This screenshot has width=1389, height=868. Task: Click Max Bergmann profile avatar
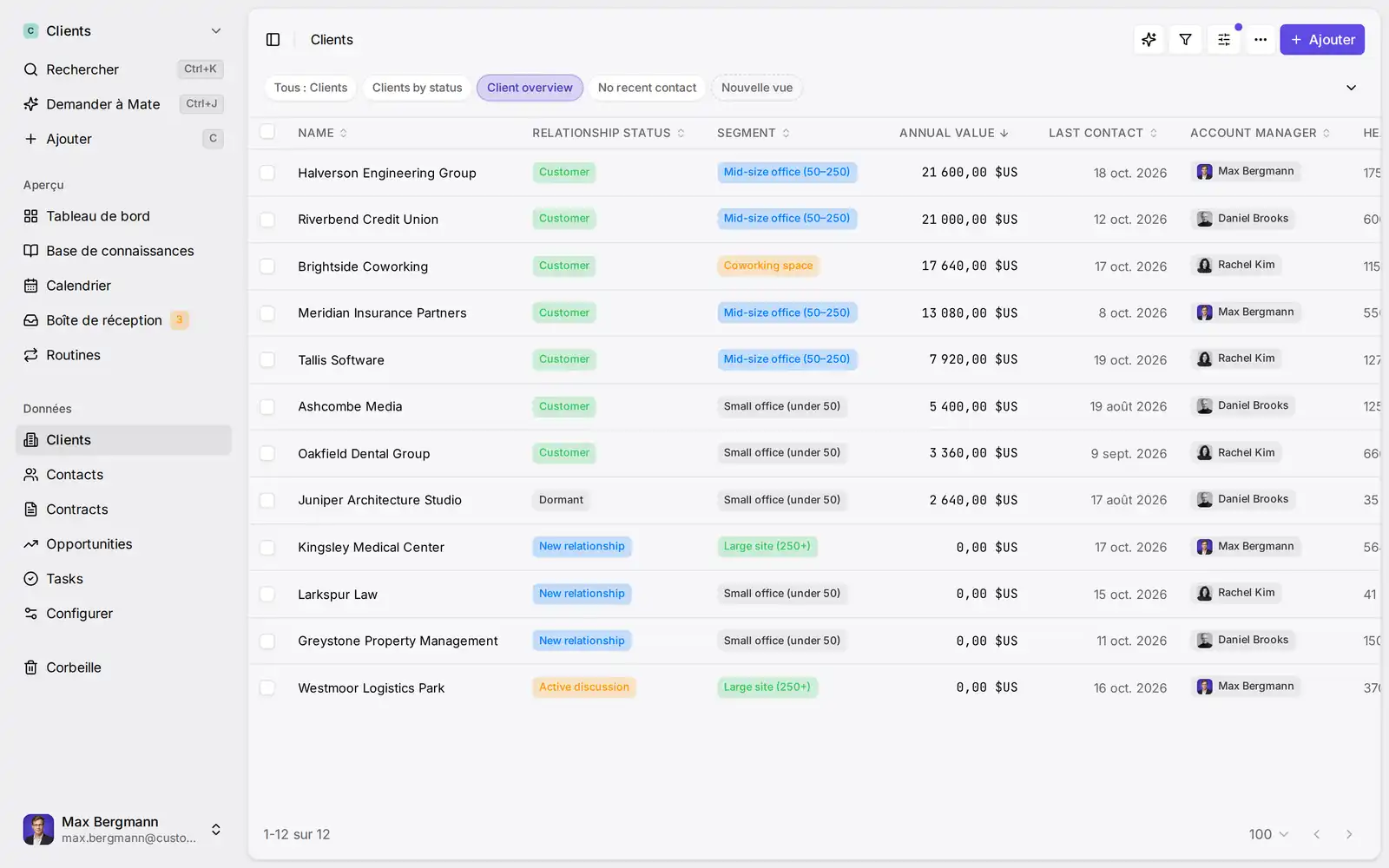pos(38,829)
